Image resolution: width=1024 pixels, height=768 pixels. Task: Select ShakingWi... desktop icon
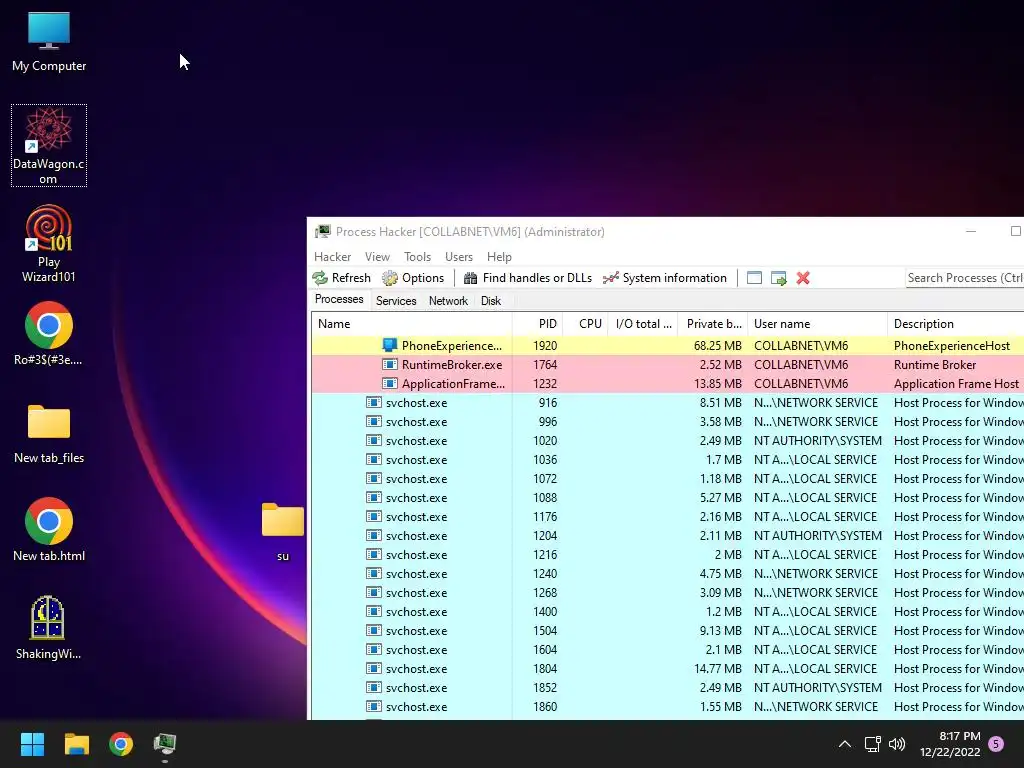tap(49, 628)
